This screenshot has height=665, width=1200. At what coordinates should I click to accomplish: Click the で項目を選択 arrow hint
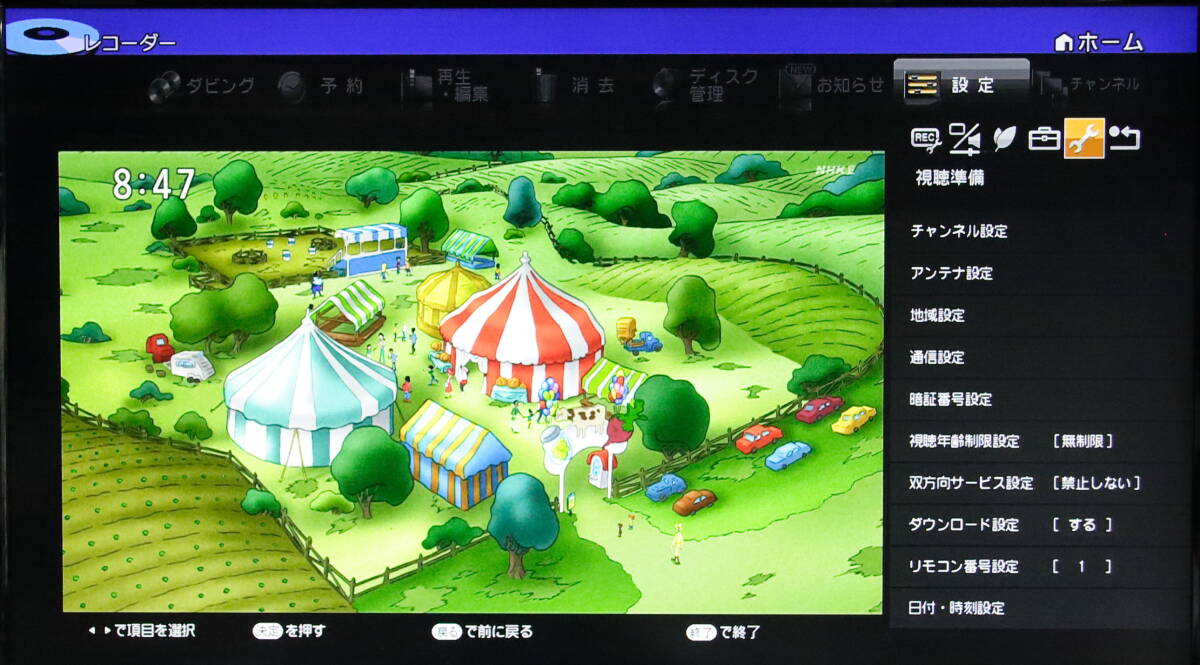point(141,632)
